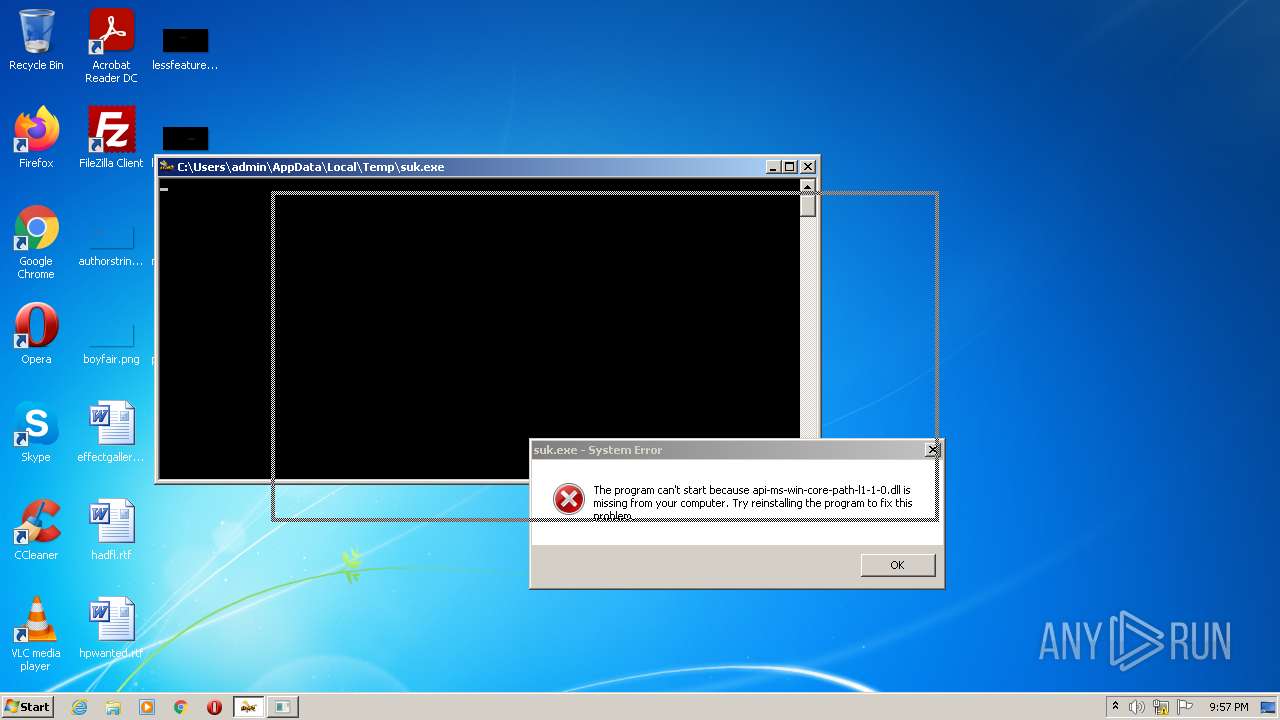Open the Opera taskbar icon
The width and height of the screenshot is (1280, 720).
point(214,707)
